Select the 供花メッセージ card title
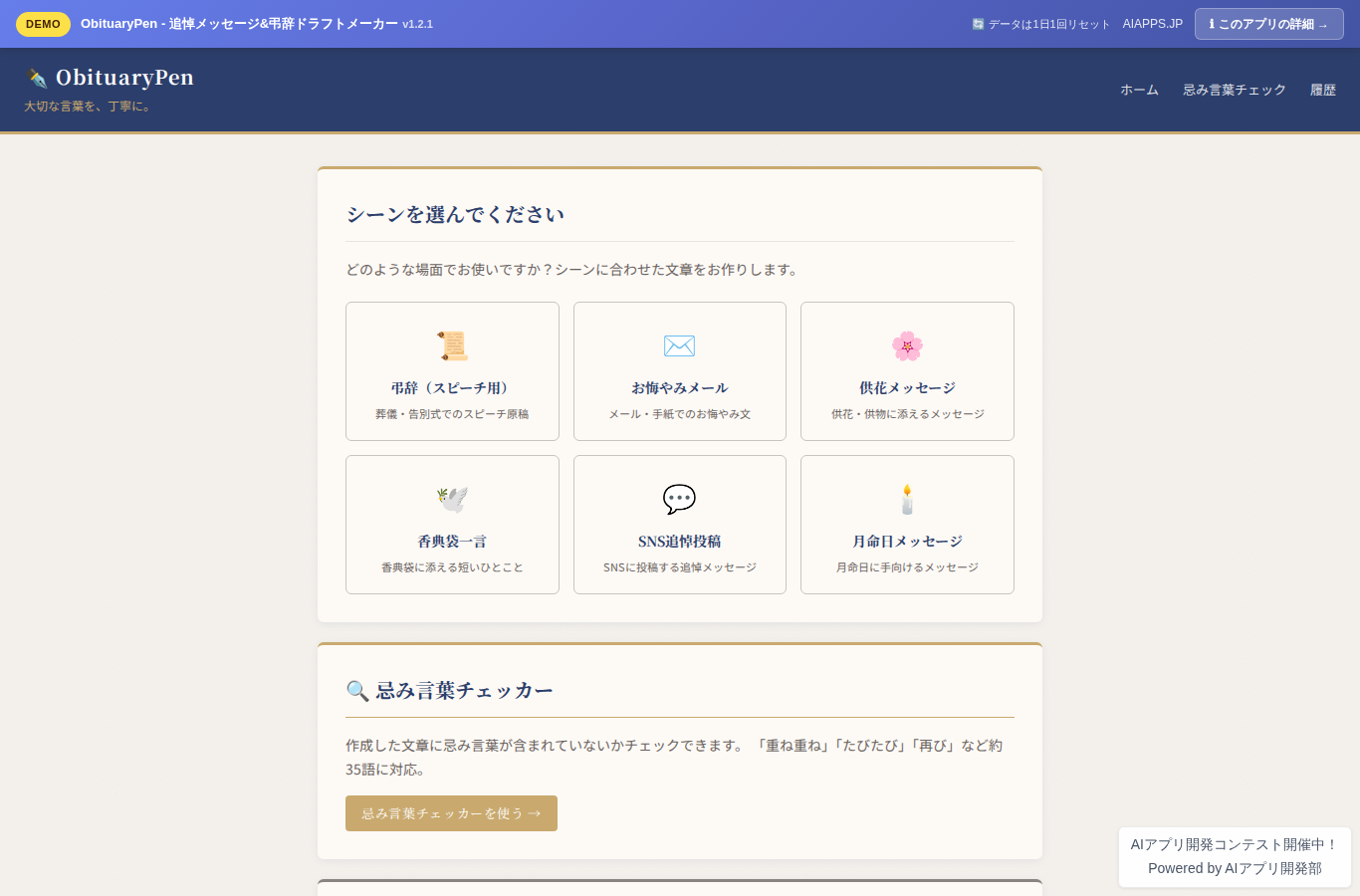This screenshot has height=896, width=1360. (907, 388)
